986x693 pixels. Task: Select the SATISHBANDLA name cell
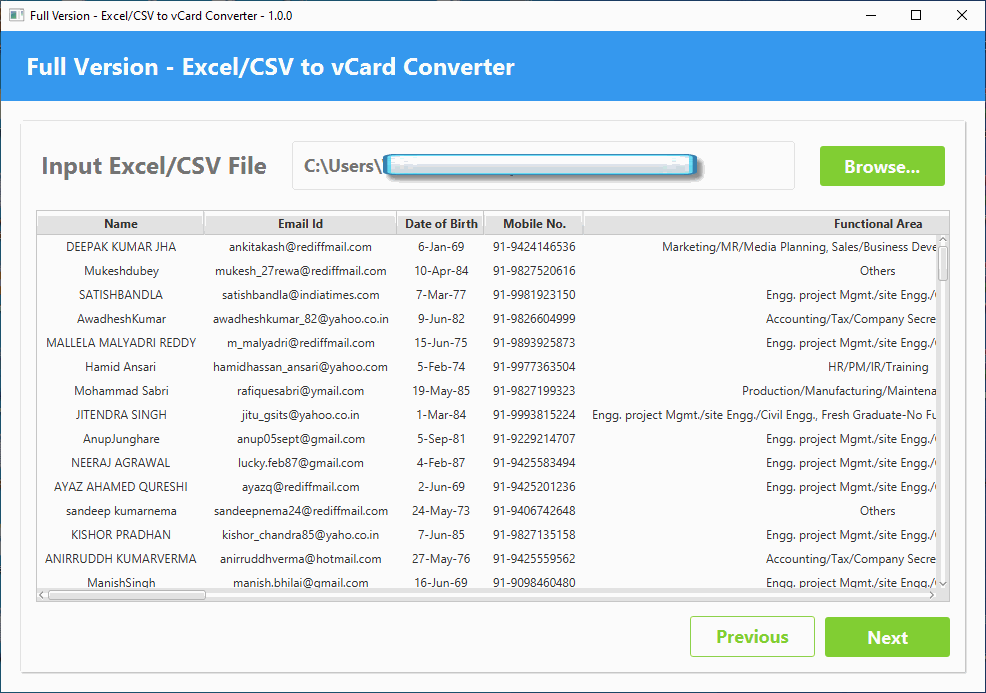[x=121, y=295]
